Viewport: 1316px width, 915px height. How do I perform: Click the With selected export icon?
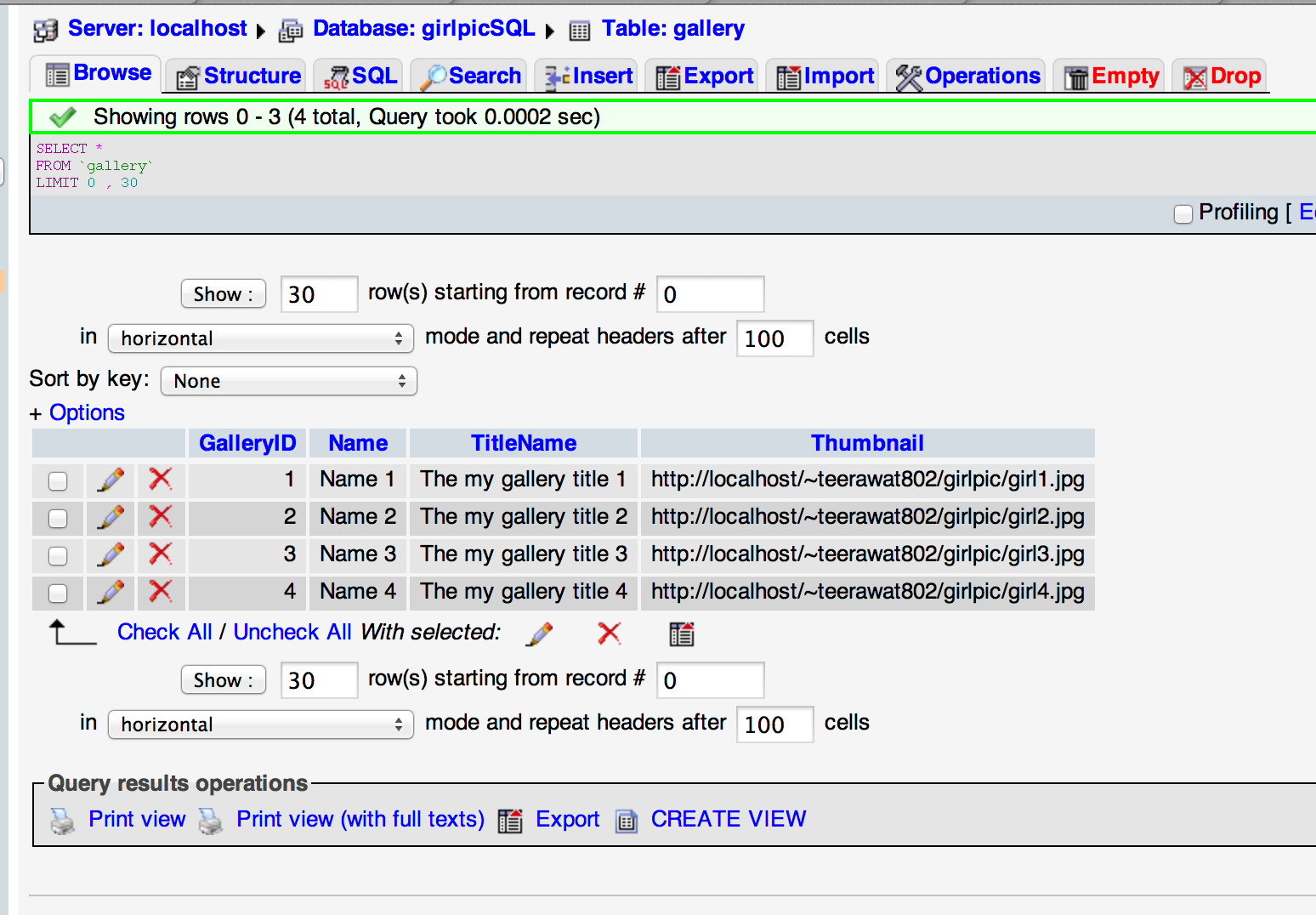click(681, 634)
